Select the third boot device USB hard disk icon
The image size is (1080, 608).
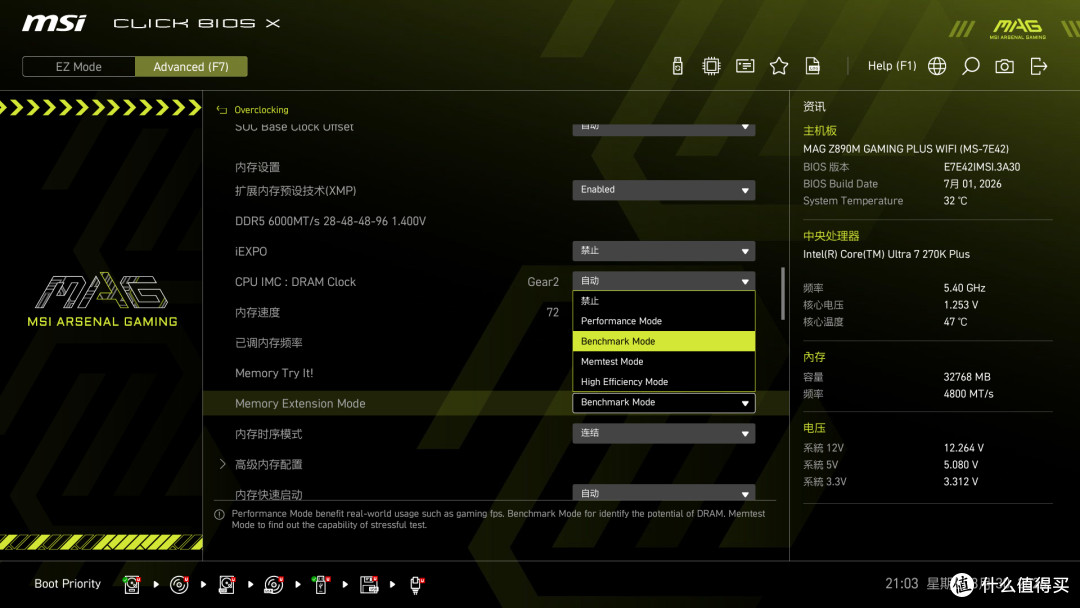(x=227, y=585)
